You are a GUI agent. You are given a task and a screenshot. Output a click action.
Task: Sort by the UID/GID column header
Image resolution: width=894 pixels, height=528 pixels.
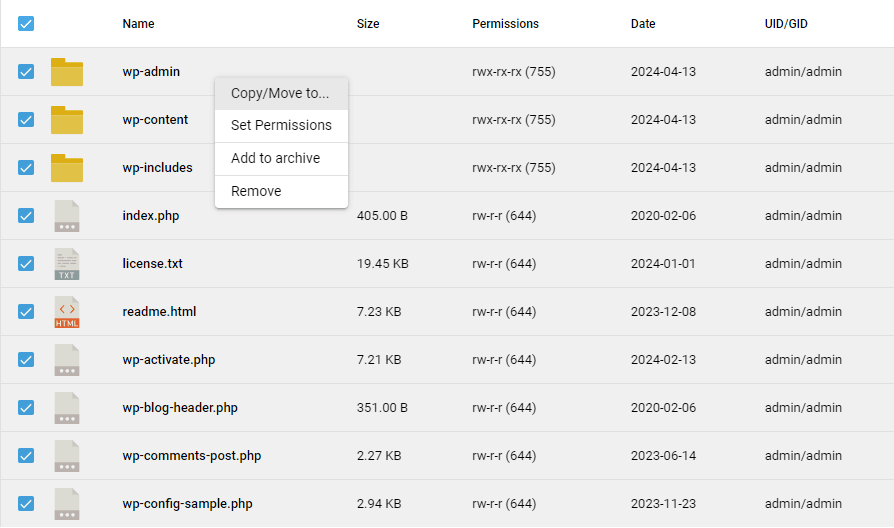[786, 24]
